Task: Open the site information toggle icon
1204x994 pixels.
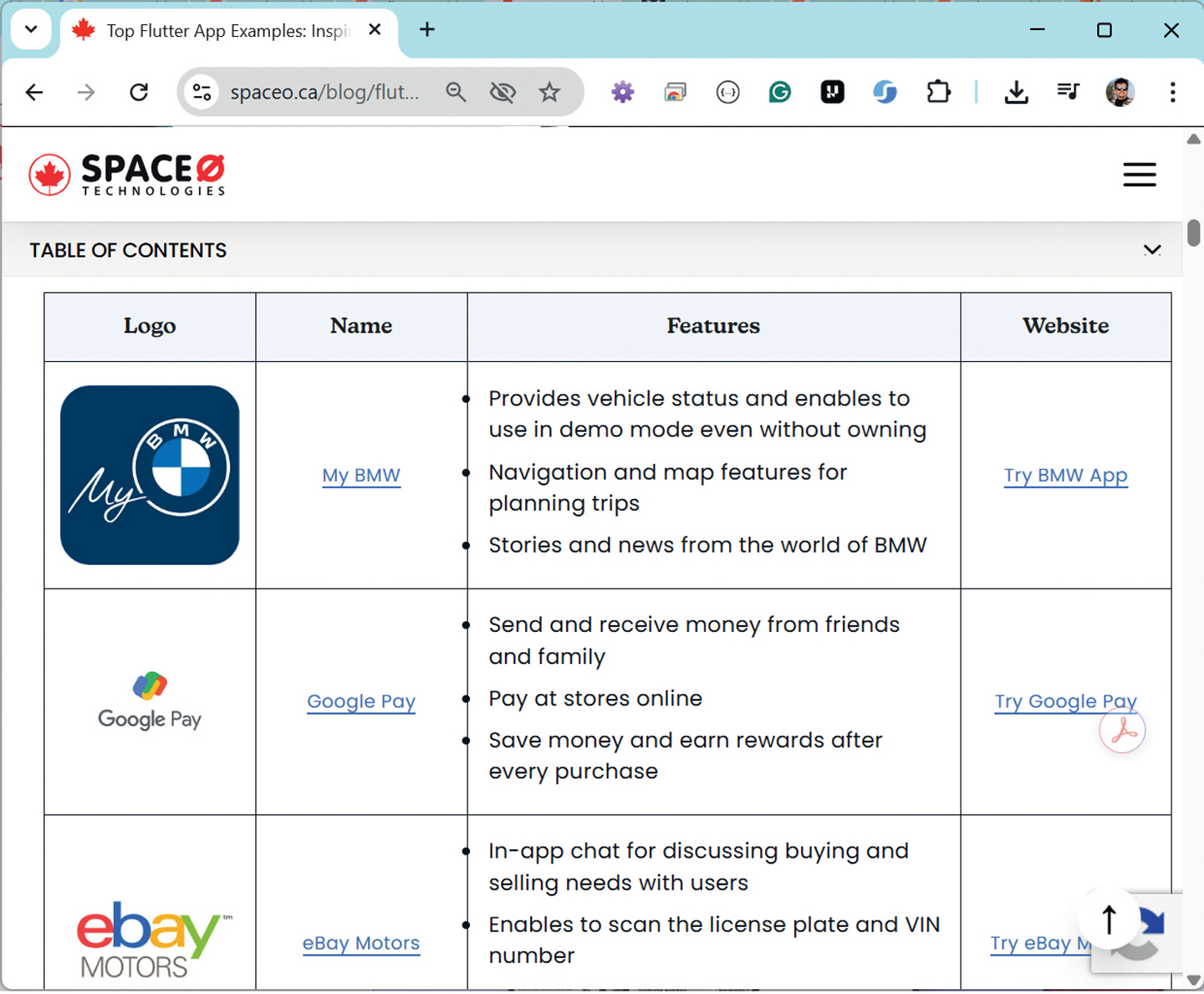Action: tap(202, 92)
